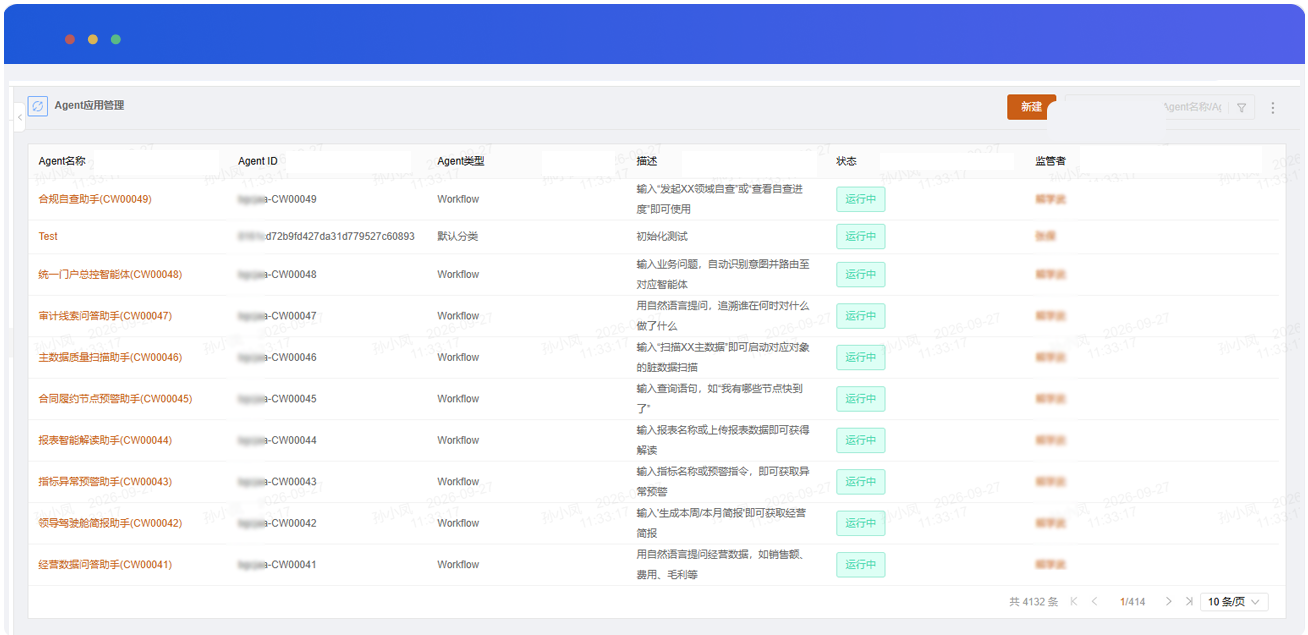Click 运行中 status in 领导驾驶舱简报助手 row

pyautogui.click(x=861, y=523)
